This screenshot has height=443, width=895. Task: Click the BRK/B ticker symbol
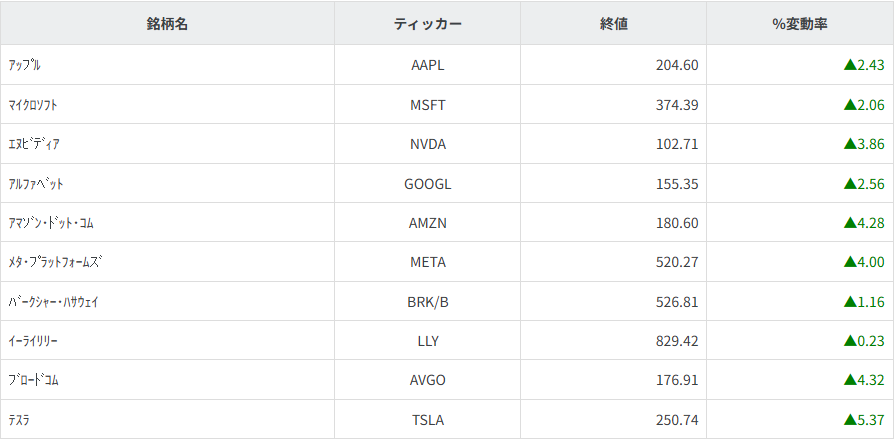(427, 301)
